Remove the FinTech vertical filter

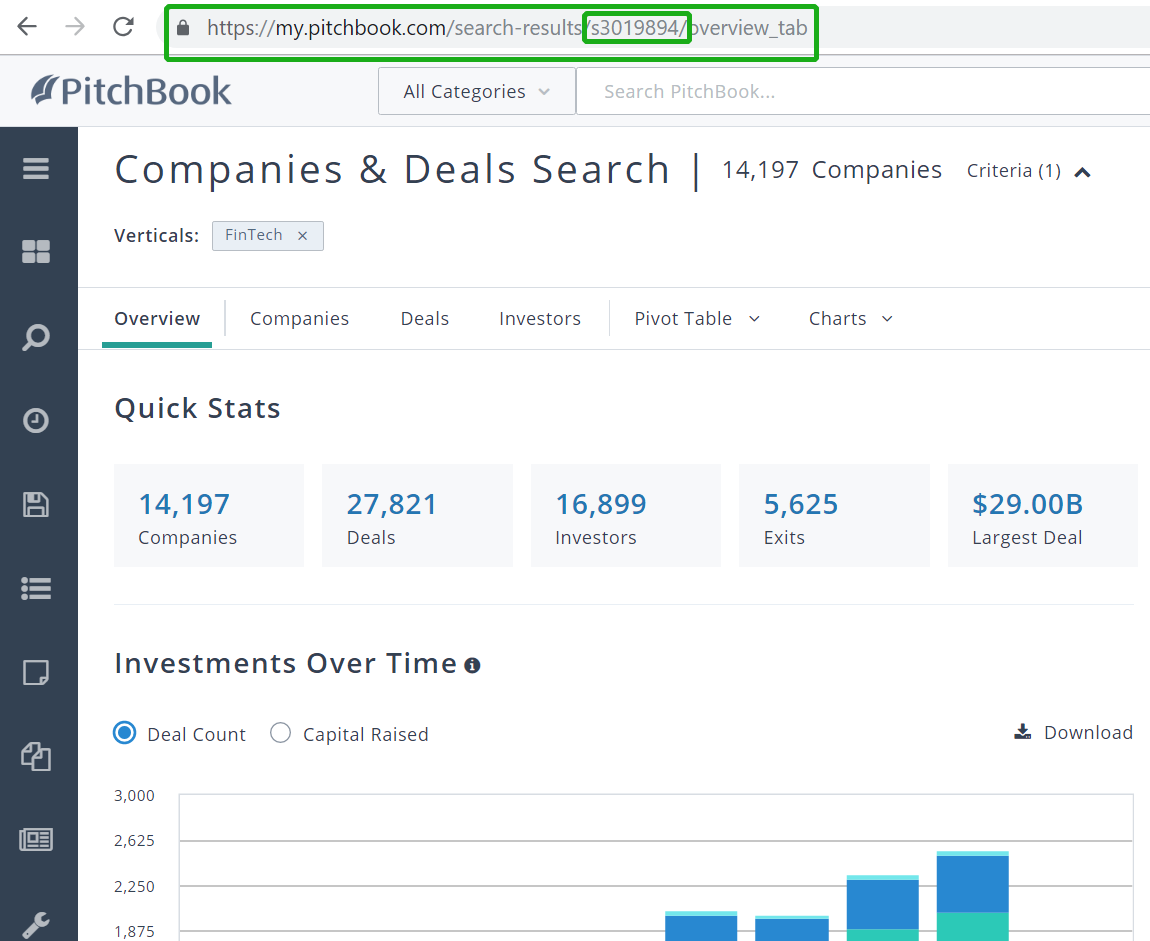(302, 235)
